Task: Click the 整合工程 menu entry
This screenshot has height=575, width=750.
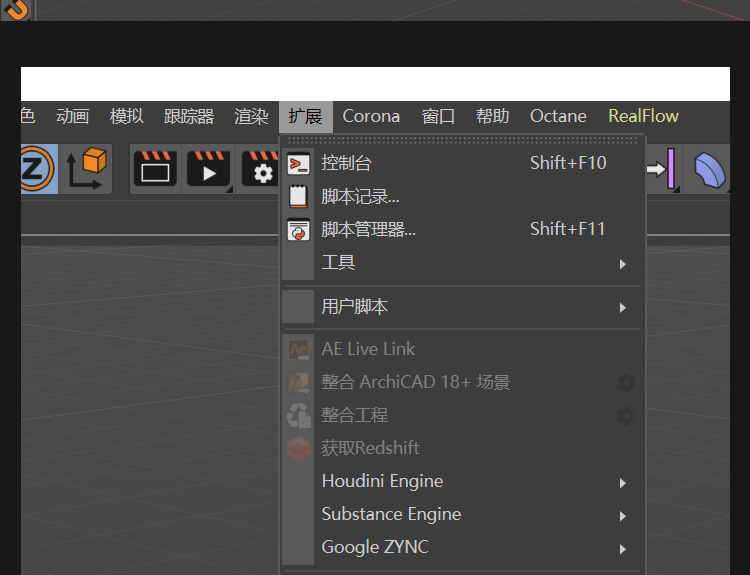Action: [463, 415]
